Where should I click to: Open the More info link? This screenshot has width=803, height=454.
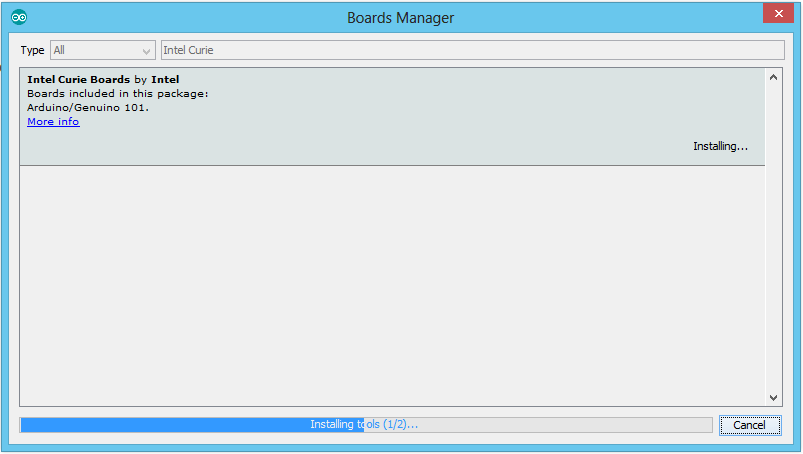(x=53, y=121)
